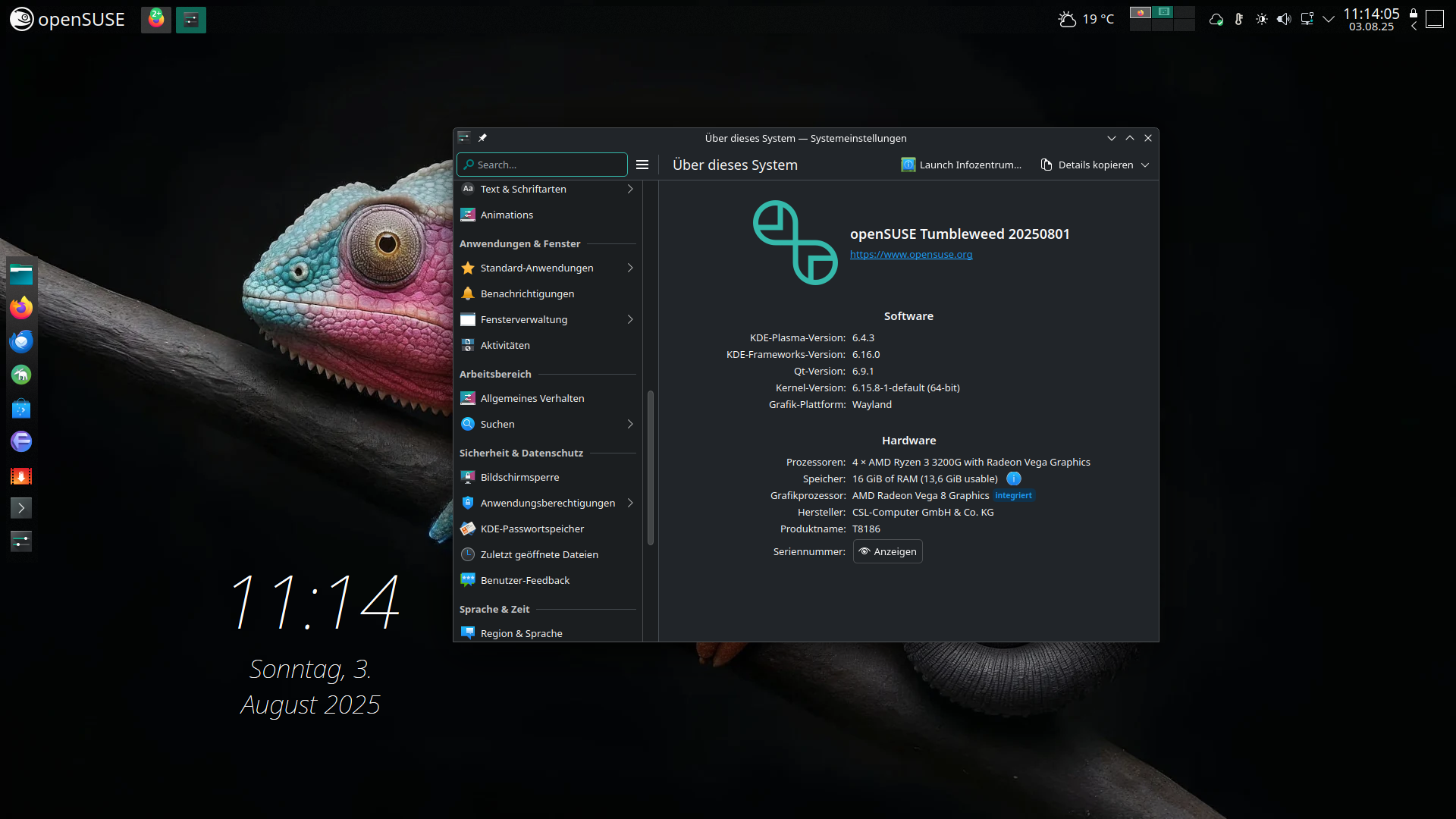Image resolution: width=1456 pixels, height=819 pixels.
Task: Expand the system tray hidden icons arrow
Action: (1329, 19)
